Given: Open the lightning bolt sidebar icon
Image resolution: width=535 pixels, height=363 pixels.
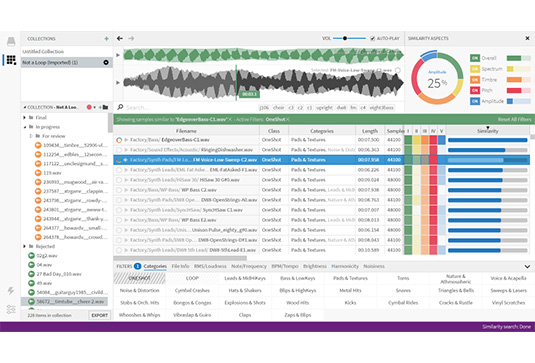Looking at the screenshot, I should (11, 291).
